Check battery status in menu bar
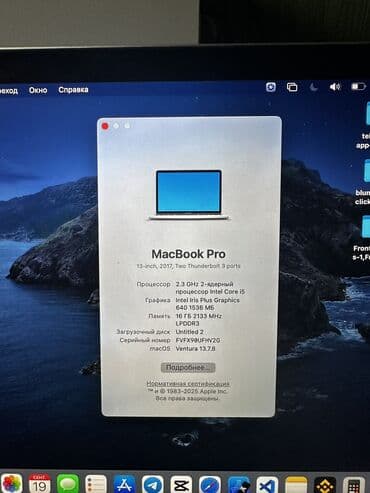 pos(358,87)
